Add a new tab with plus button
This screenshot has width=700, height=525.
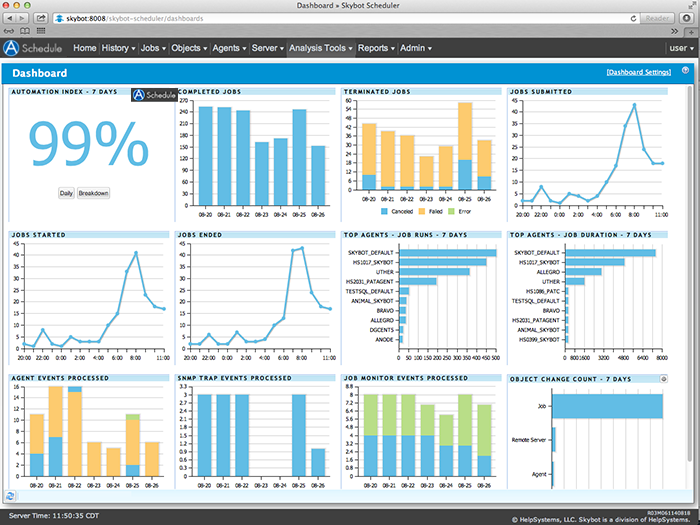pyautogui.click(x=692, y=31)
